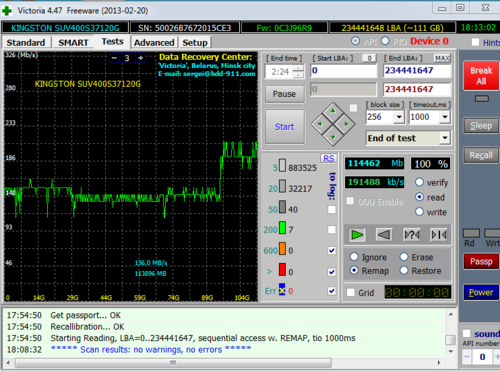Click the Start button

point(285,127)
